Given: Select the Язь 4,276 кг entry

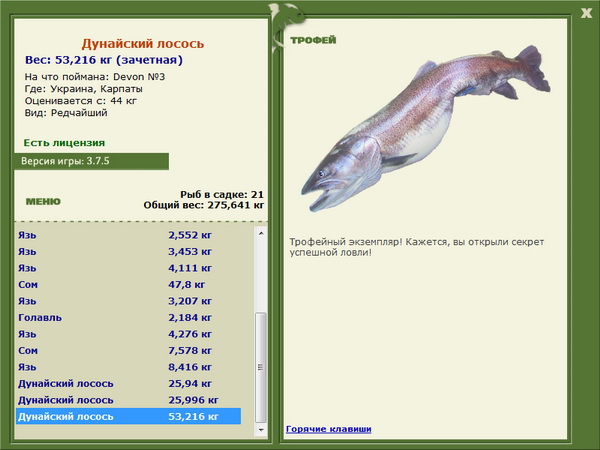Looking at the screenshot, I should pos(129,334).
